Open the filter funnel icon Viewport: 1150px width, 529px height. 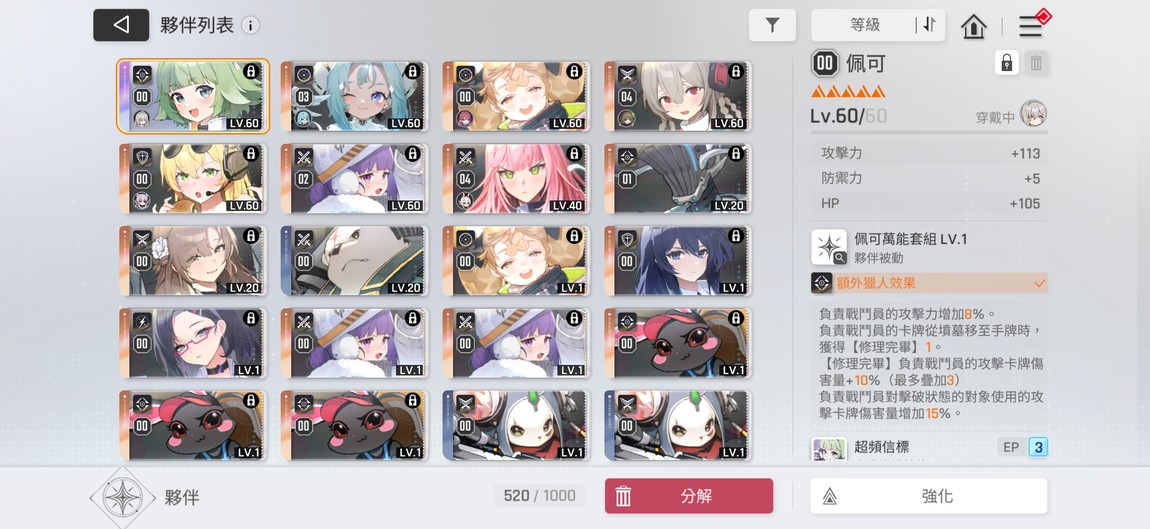[772, 25]
